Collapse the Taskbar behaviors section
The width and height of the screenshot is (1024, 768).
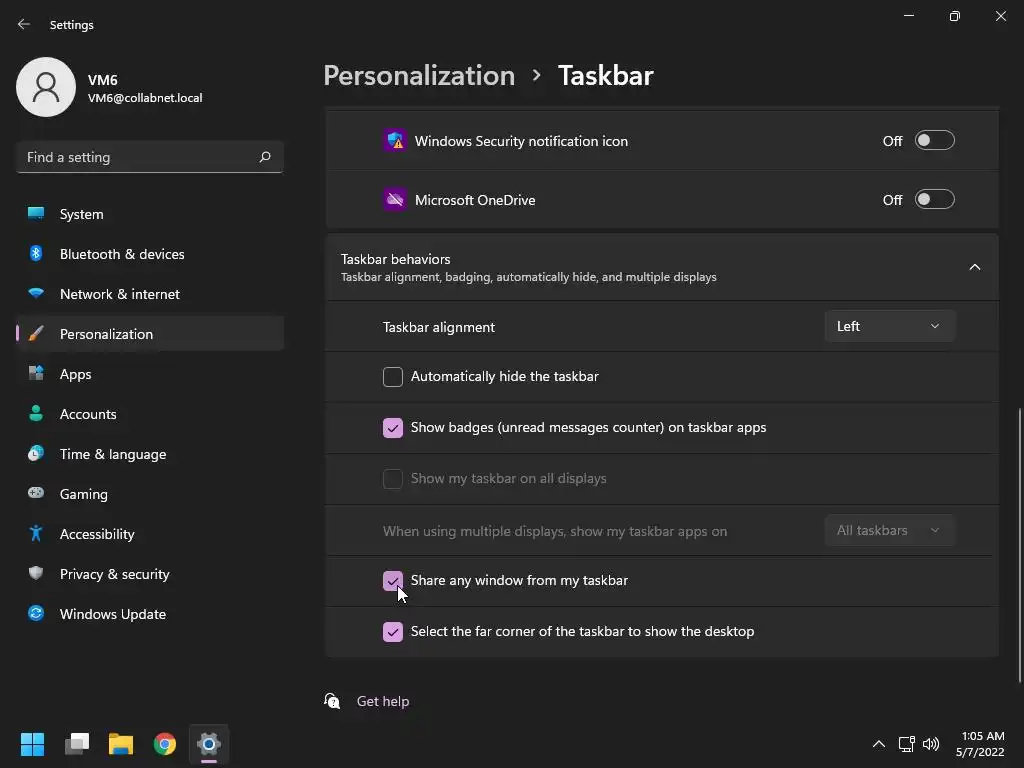click(x=974, y=267)
